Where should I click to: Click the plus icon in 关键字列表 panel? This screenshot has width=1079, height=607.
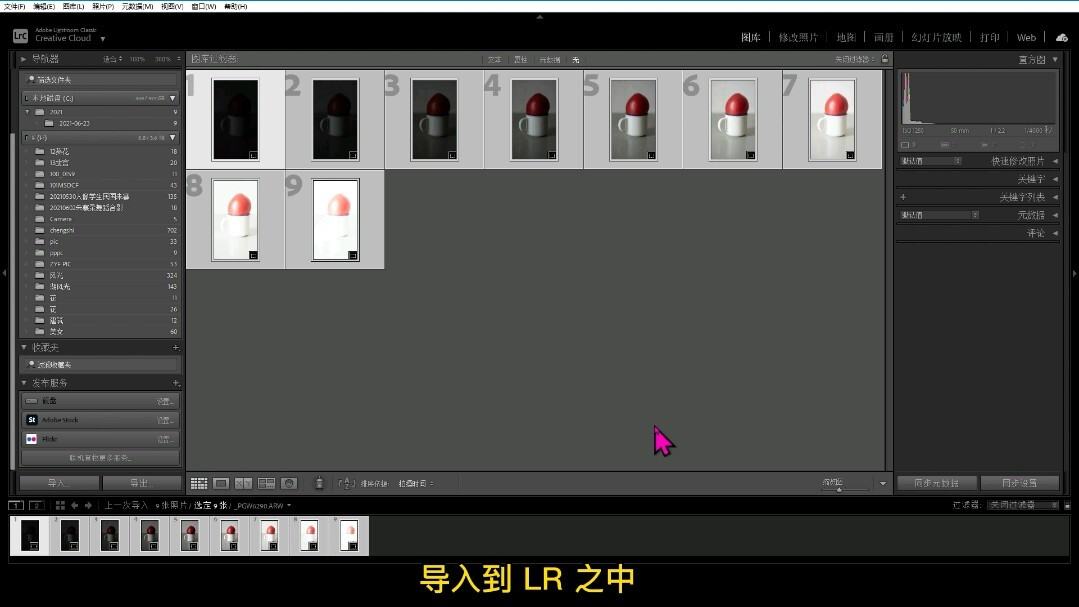tap(903, 197)
